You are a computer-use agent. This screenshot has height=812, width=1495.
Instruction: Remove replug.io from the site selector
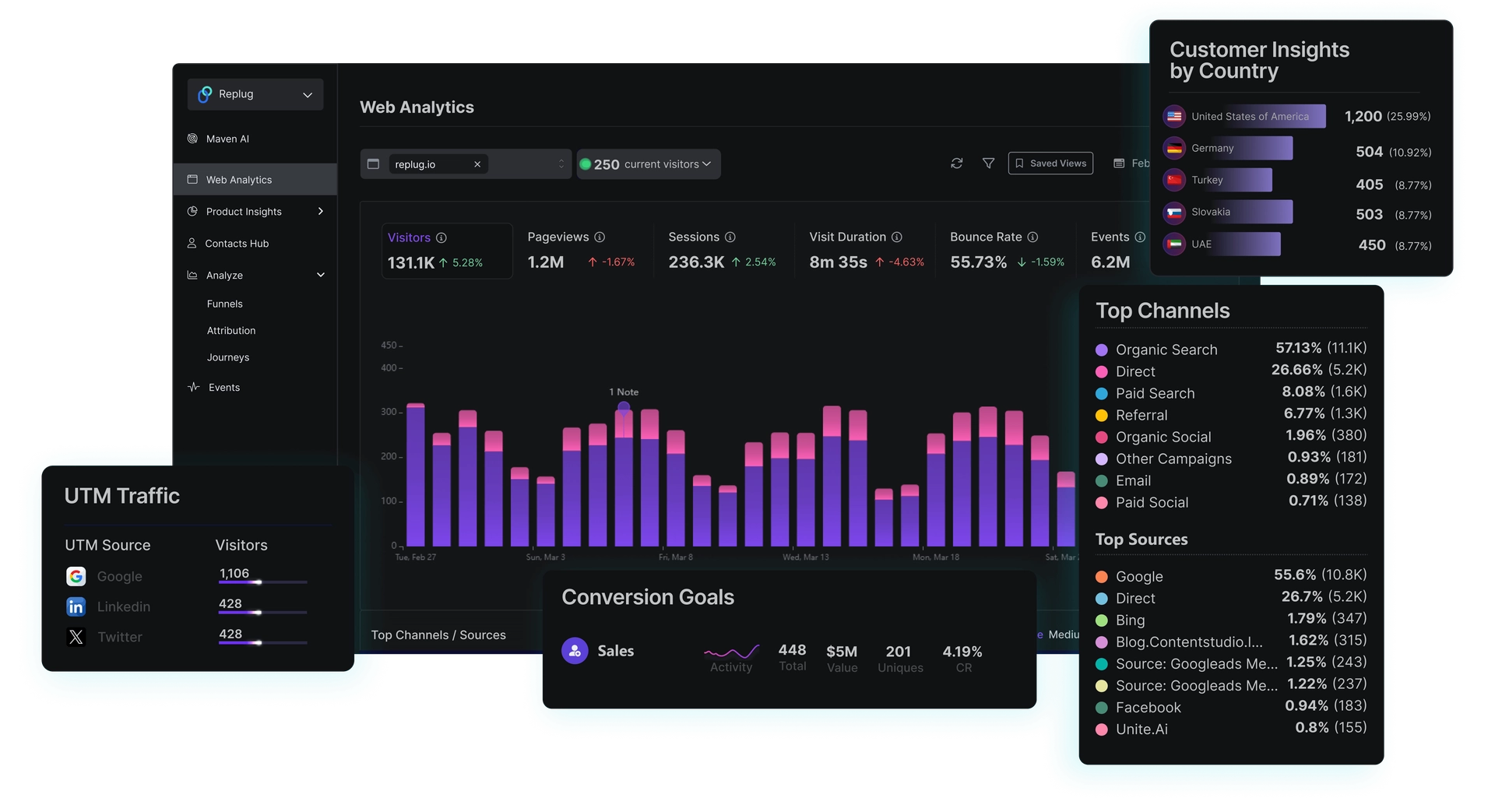477,164
